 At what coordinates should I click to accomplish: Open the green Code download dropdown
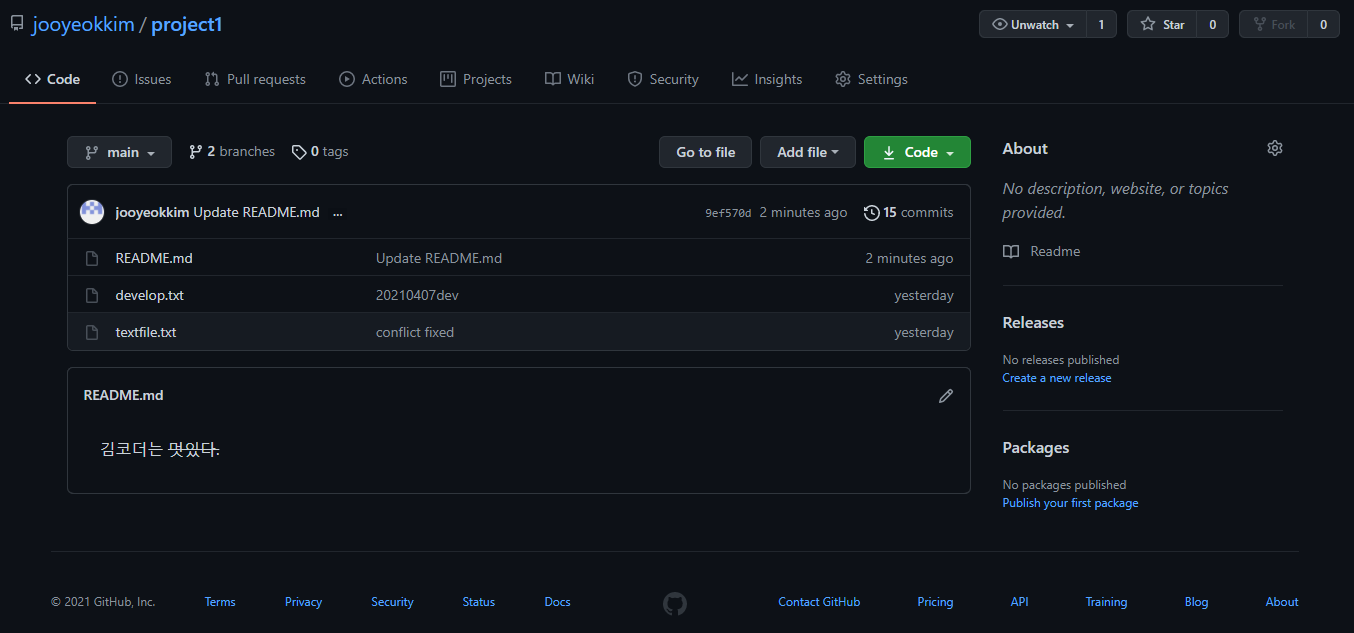917,152
